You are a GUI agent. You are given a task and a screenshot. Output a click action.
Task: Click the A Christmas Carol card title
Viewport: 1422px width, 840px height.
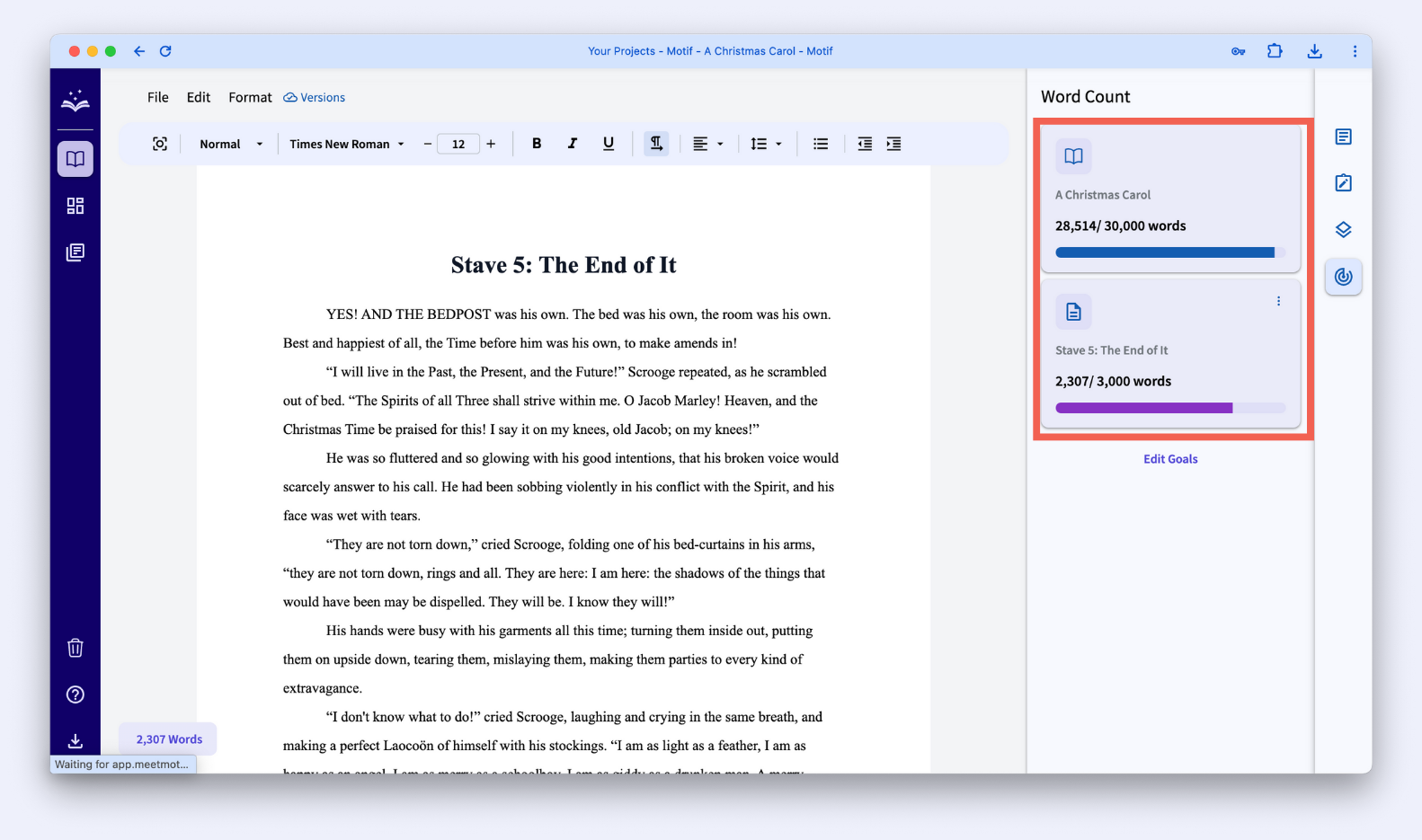1103,195
